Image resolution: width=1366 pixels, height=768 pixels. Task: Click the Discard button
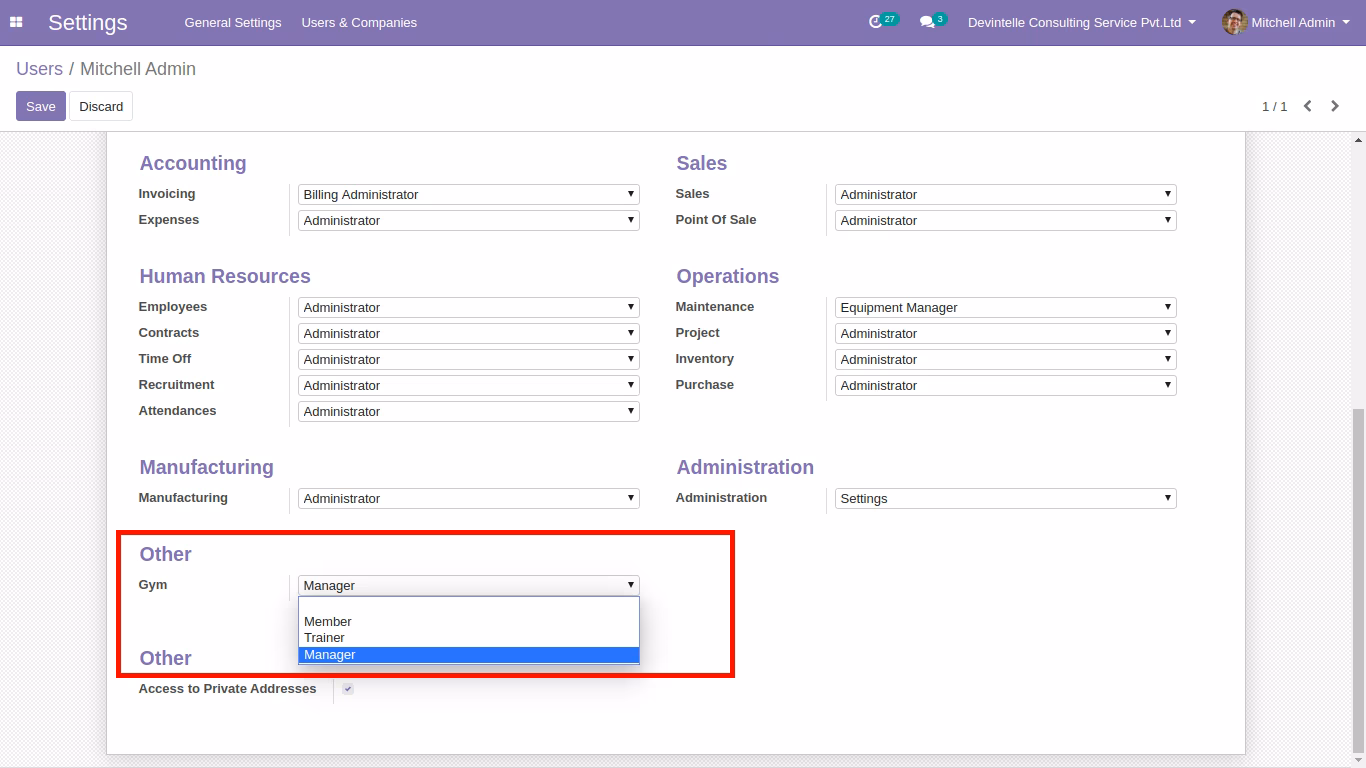tap(101, 106)
